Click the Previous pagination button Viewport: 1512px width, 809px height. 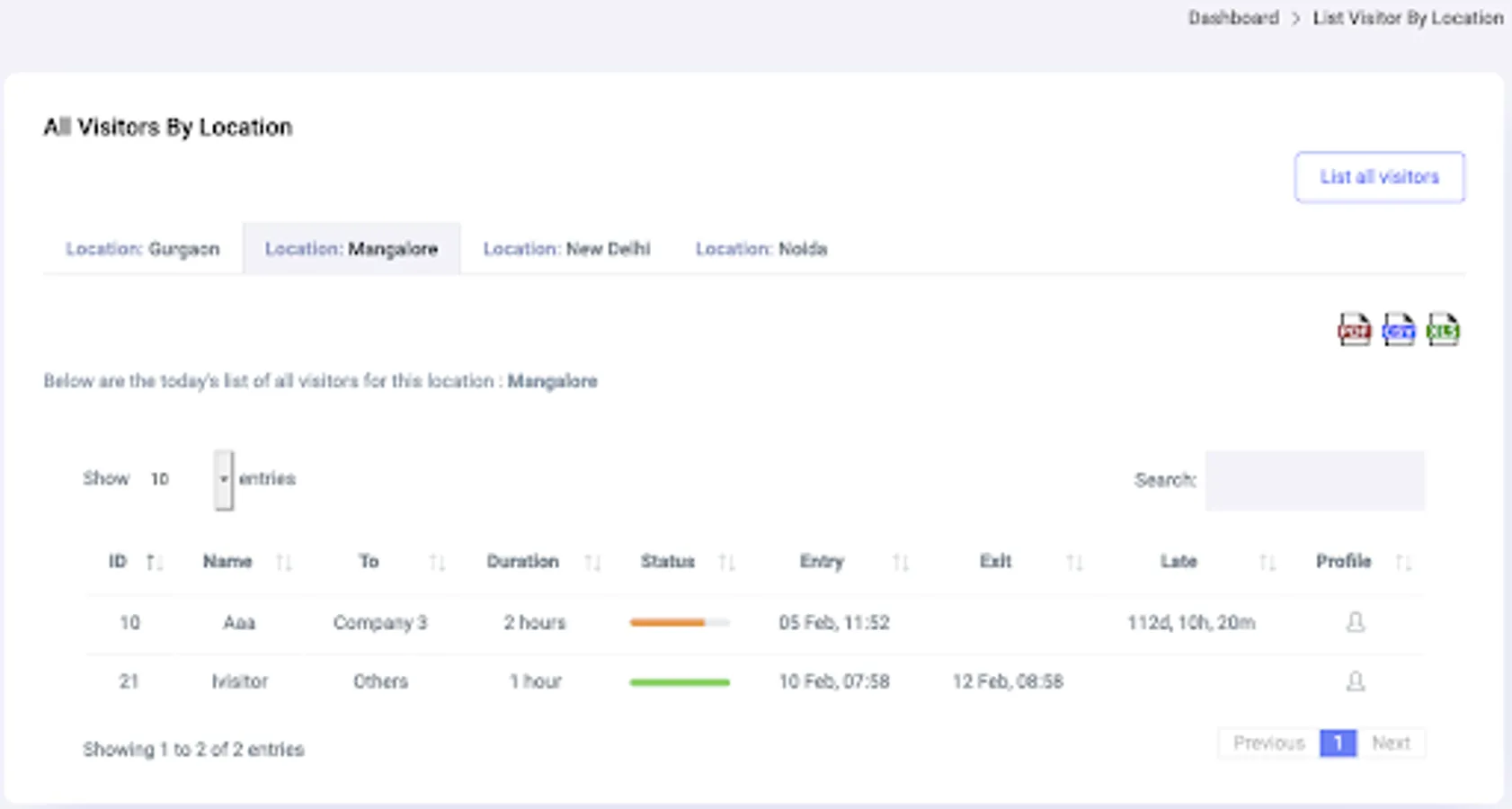point(1268,743)
